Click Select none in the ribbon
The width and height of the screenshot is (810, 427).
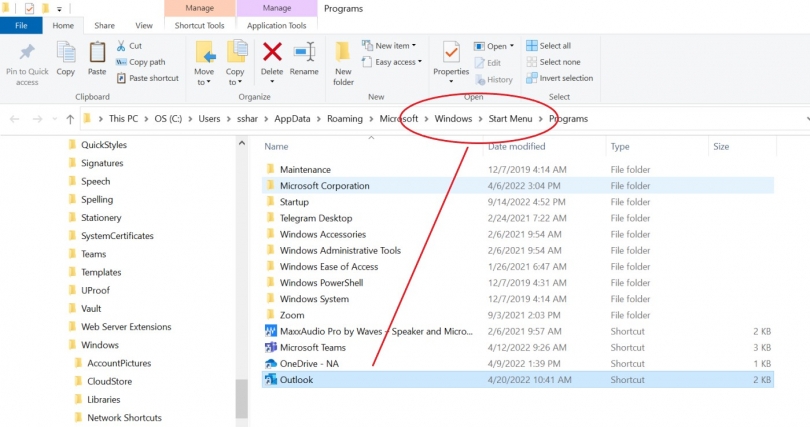pos(558,62)
